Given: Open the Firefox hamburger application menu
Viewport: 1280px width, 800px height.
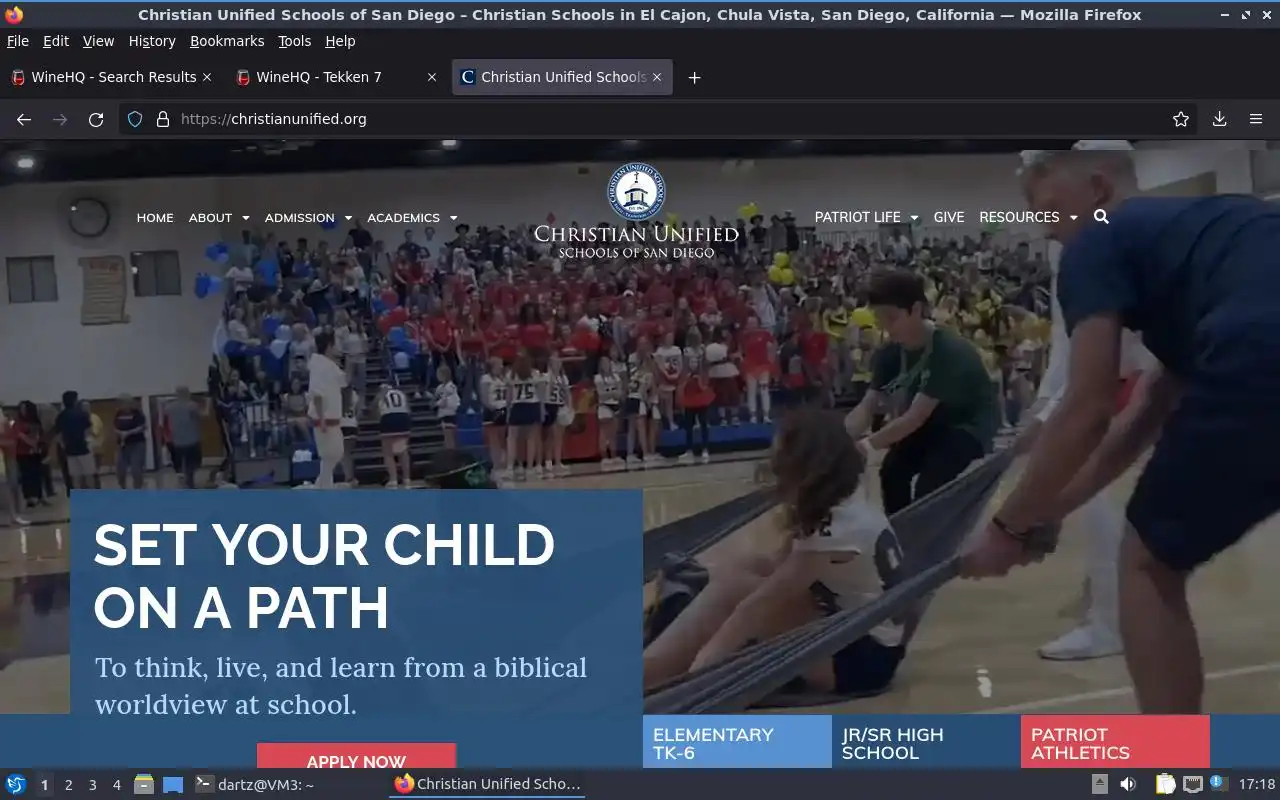Looking at the screenshot, I should point(1256,119).
